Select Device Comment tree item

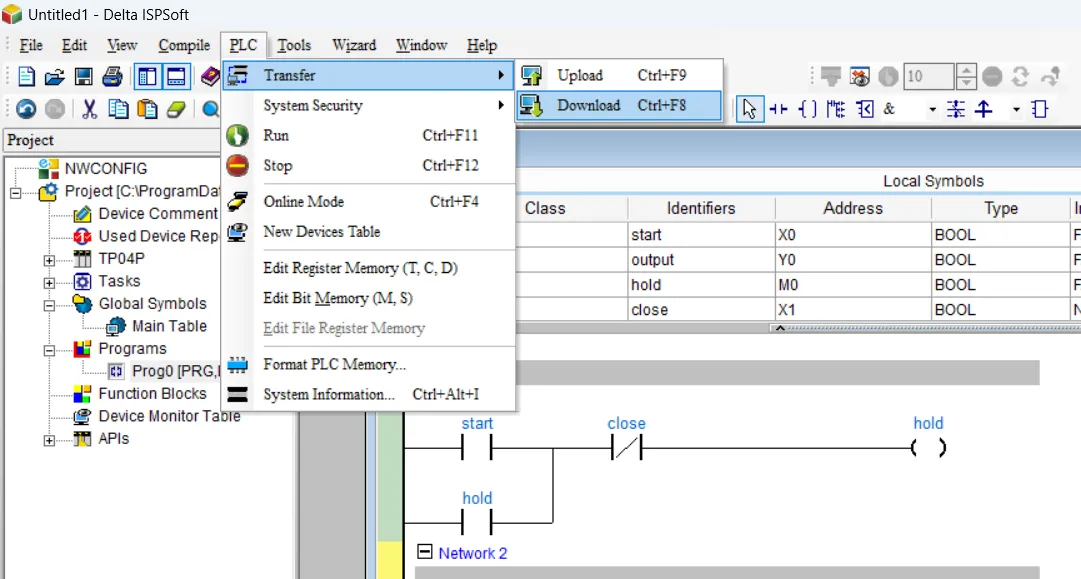(x=158, y=214)
